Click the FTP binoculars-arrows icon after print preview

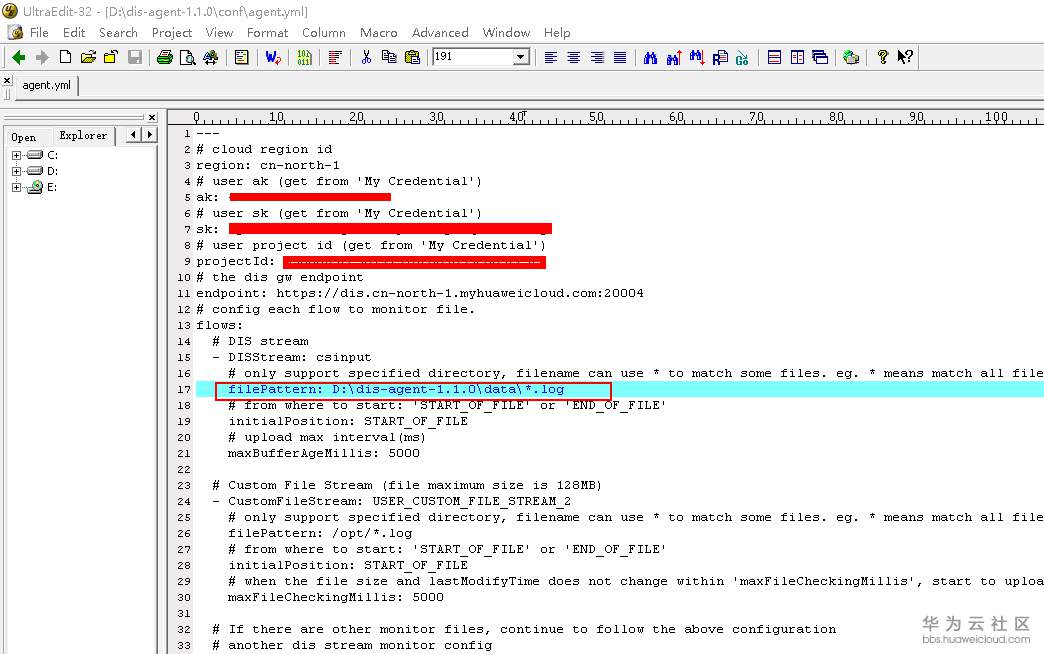click(210, 57)
